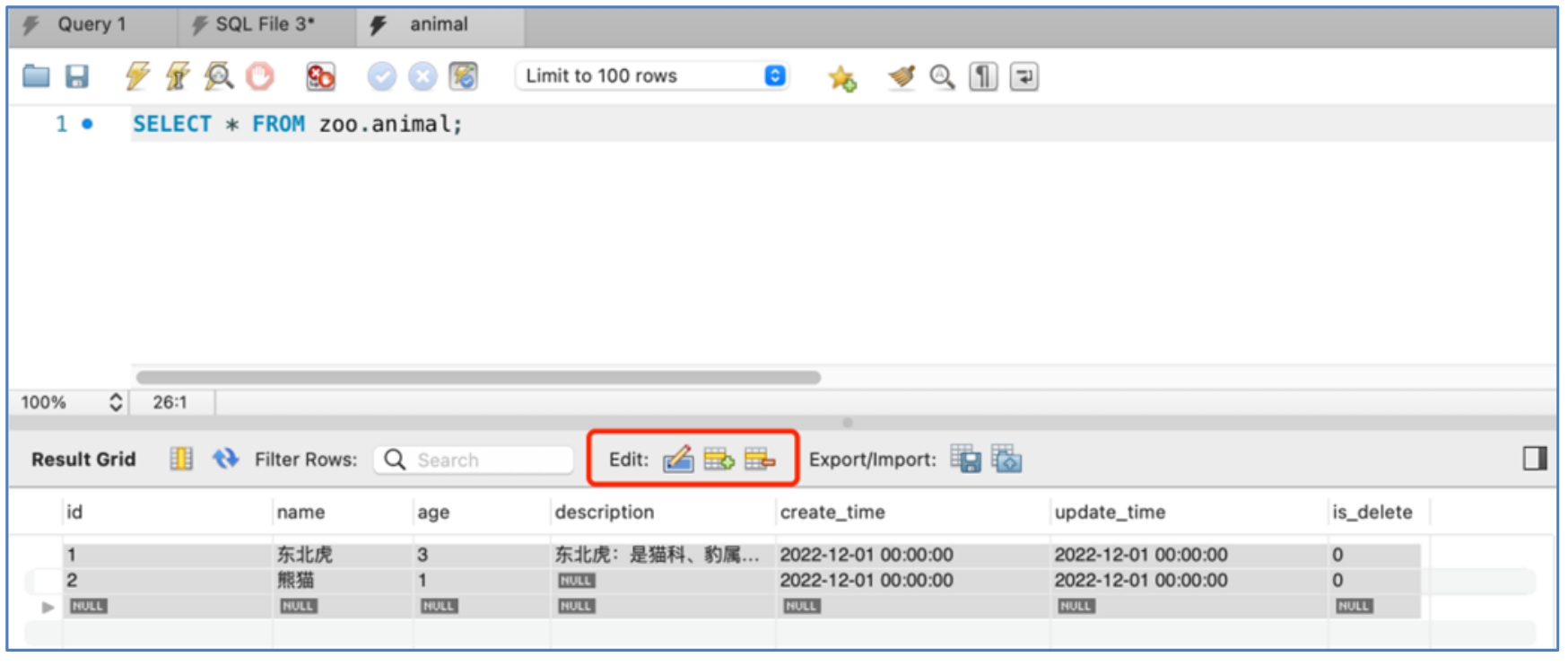Select the is_delete cell in the 东北虎 row
This screenshot has height=666, width=1568.
[x=1374, y=555]
